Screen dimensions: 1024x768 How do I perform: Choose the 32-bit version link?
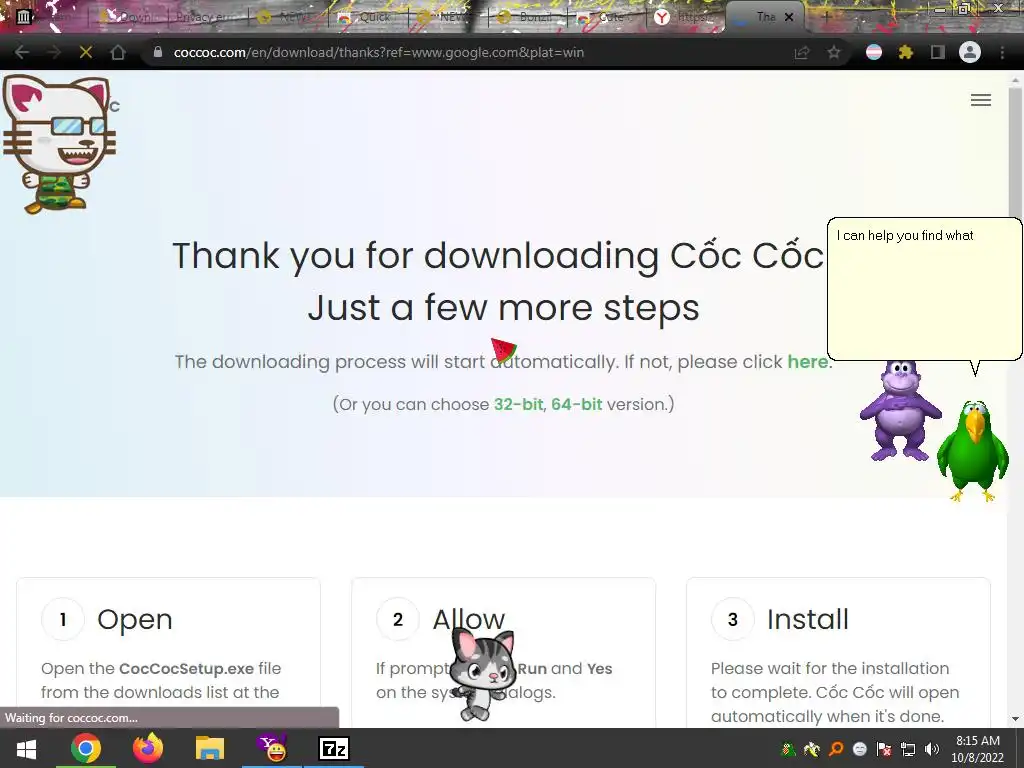click(519, 404)
